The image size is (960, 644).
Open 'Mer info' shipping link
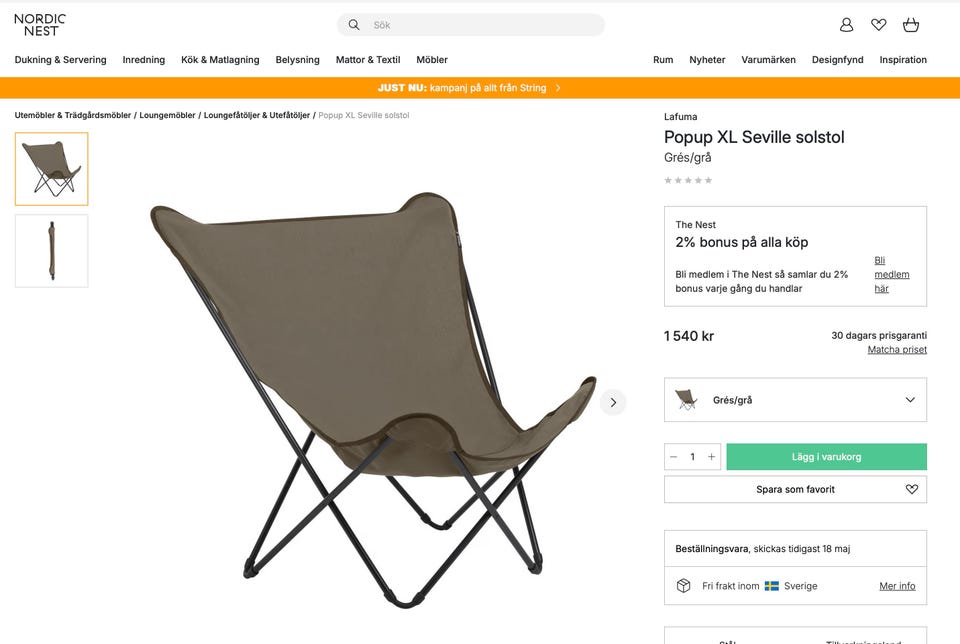[897, 586]
